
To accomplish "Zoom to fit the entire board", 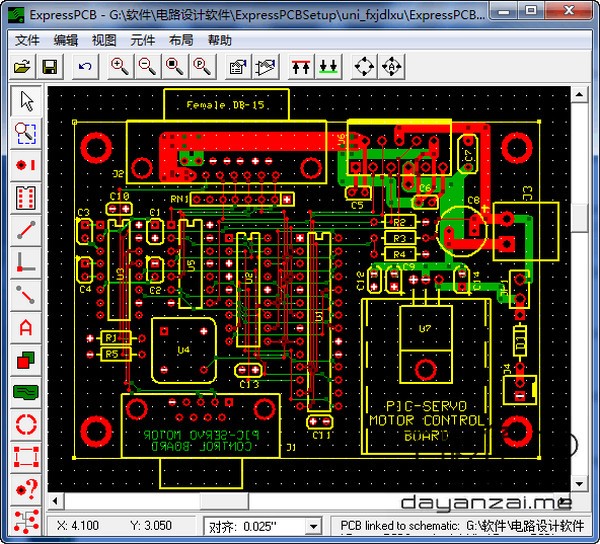I will 174,67.
